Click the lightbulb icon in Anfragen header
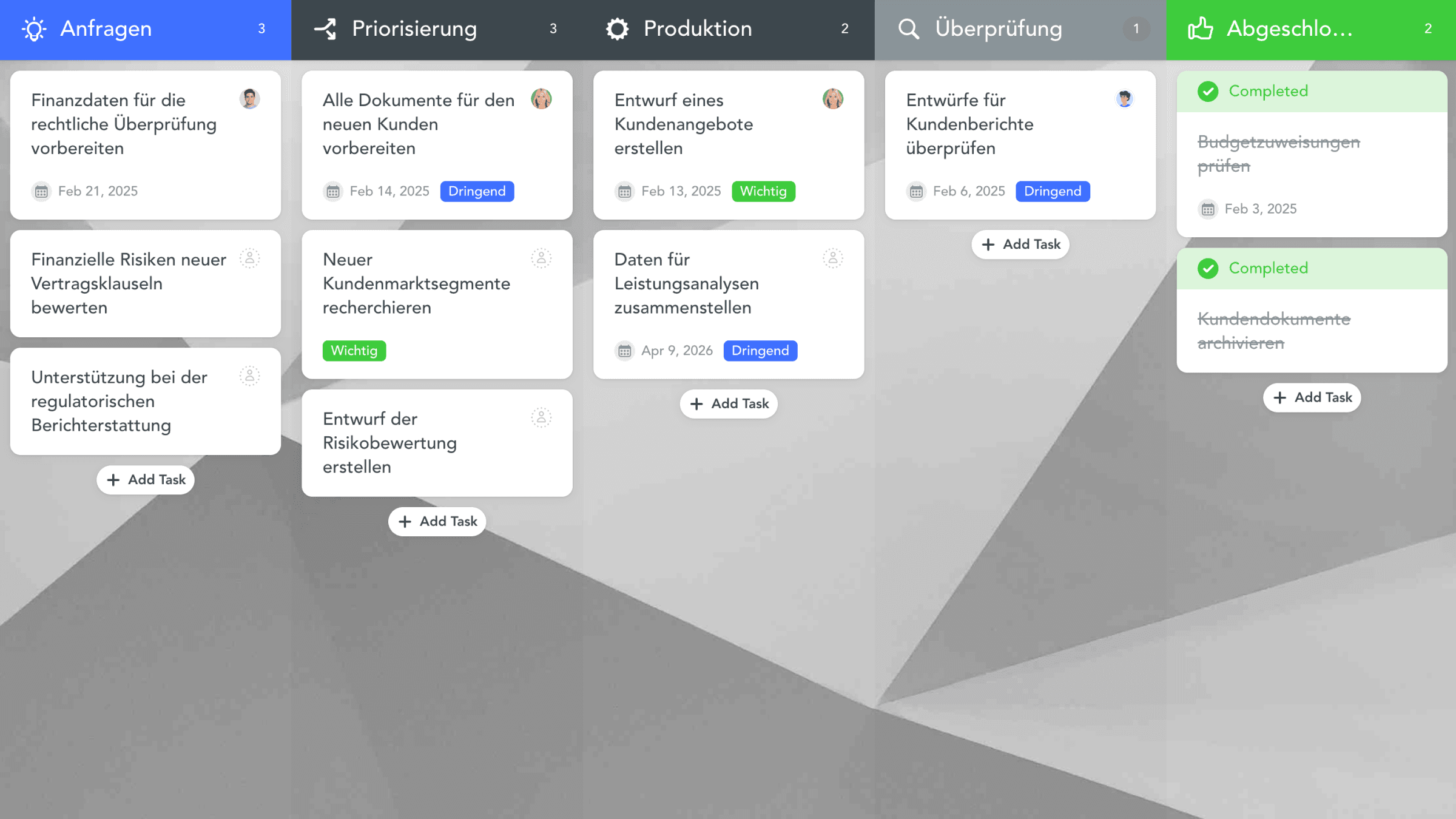Image resolution: width=1456 pixels, height=819 pixels. pos(34,29)
